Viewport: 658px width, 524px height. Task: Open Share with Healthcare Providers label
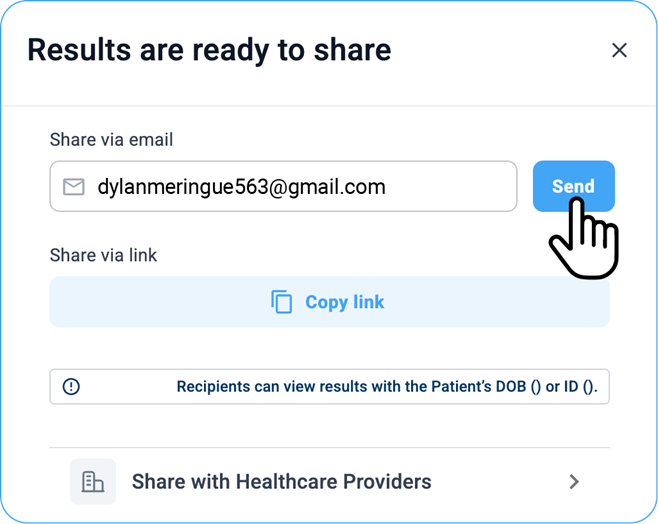coord(282,482)
